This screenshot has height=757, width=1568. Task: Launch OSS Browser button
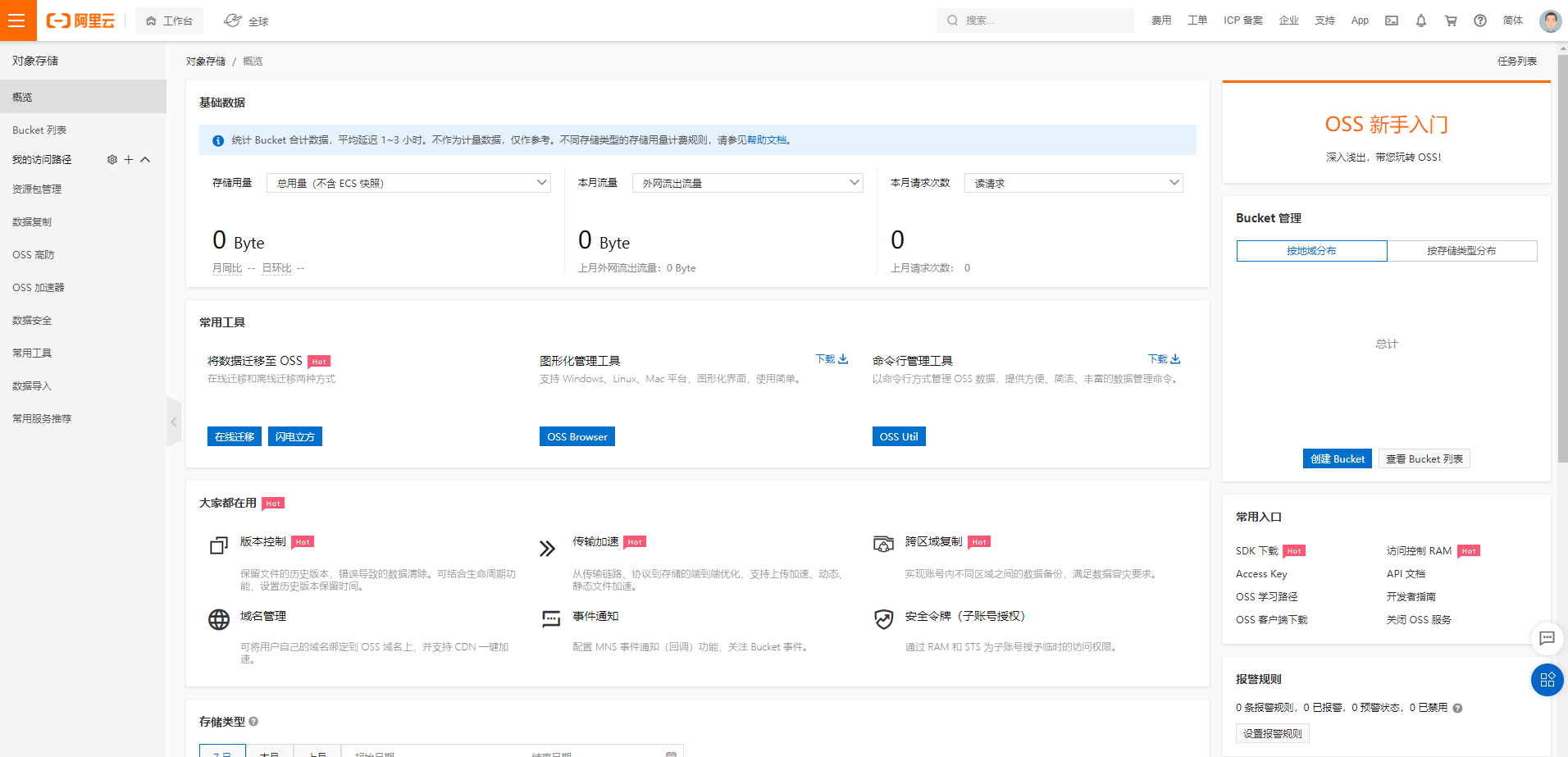pyautogui.click(x=577, y=436)
